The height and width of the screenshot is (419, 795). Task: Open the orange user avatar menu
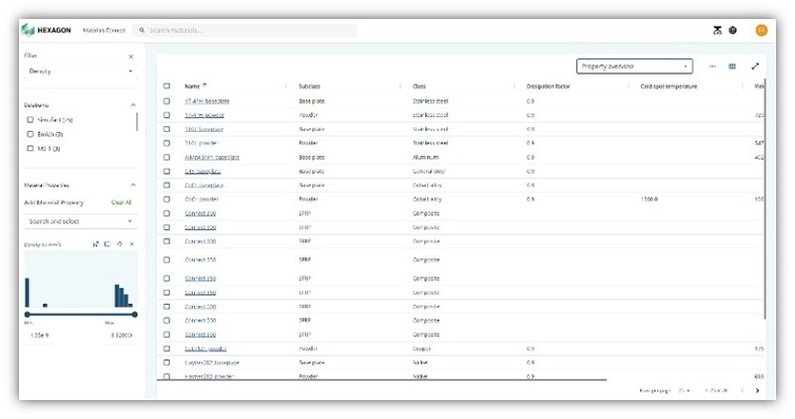[761, 30]
